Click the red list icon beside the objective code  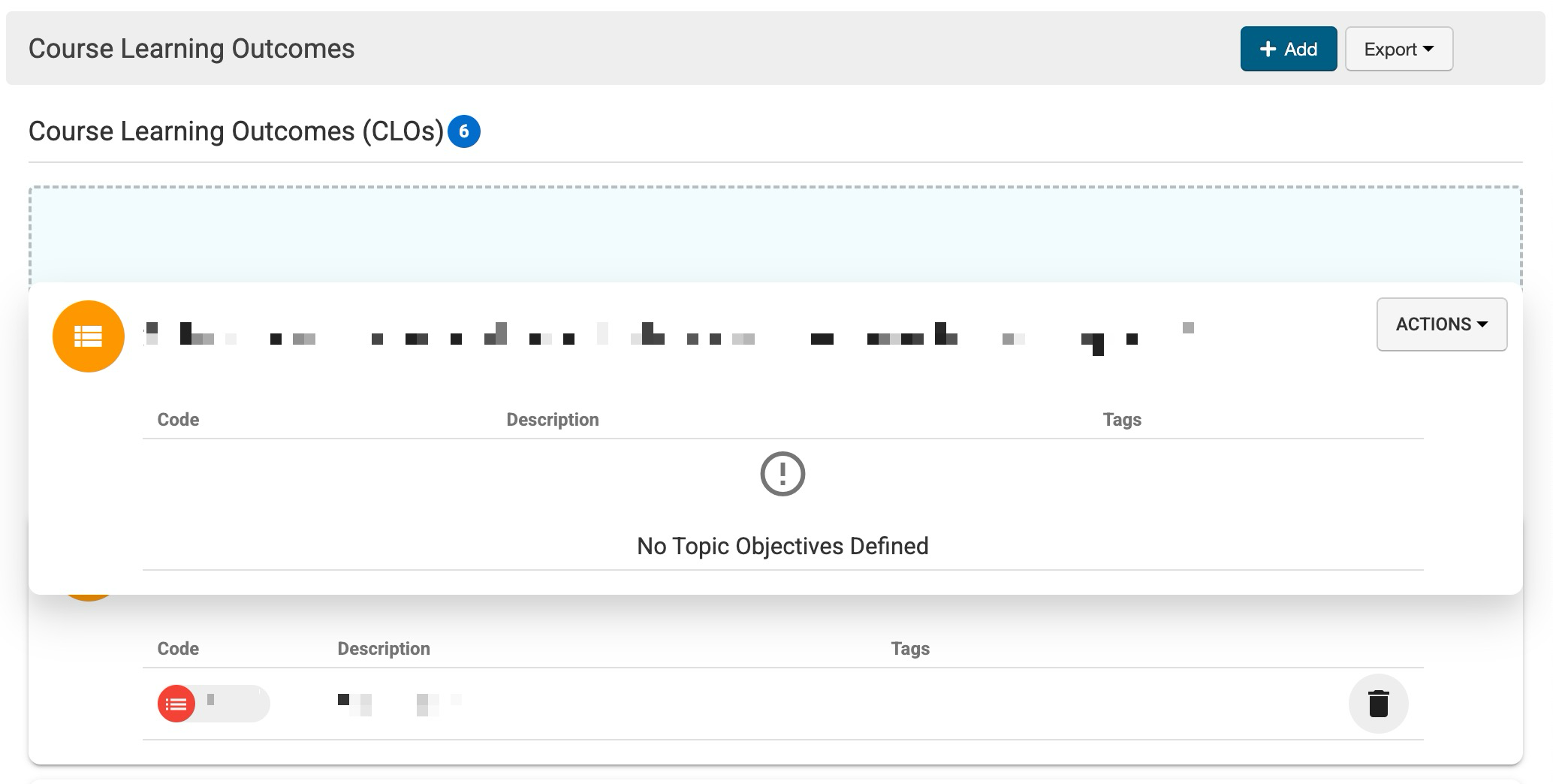[x=176, y=704]
